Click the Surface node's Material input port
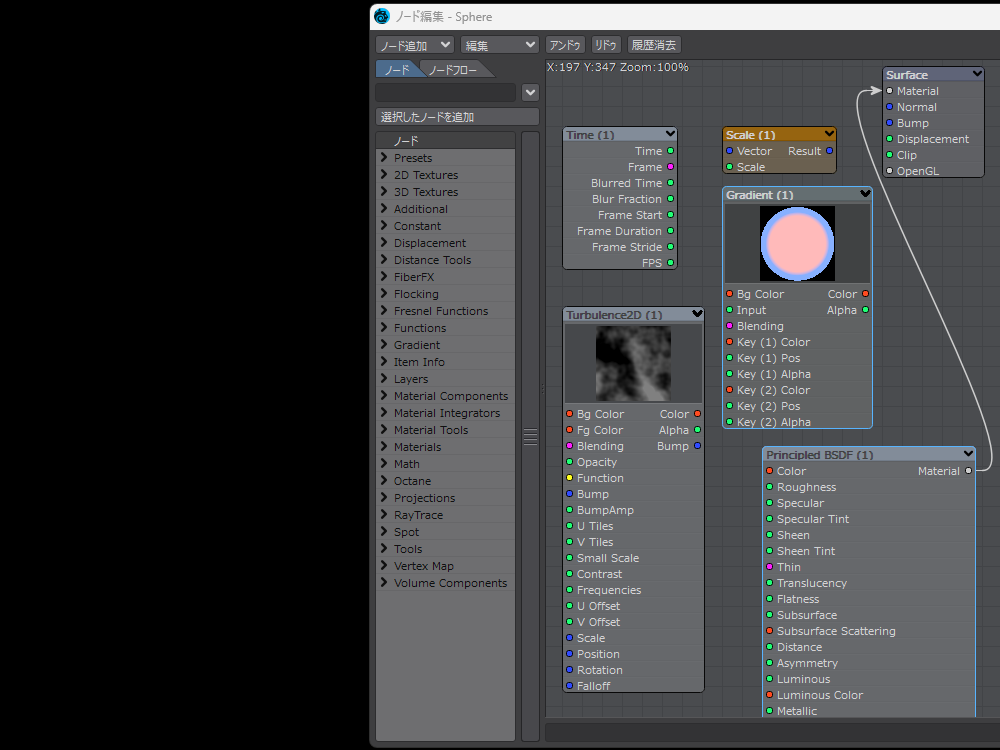 point(889,91)
